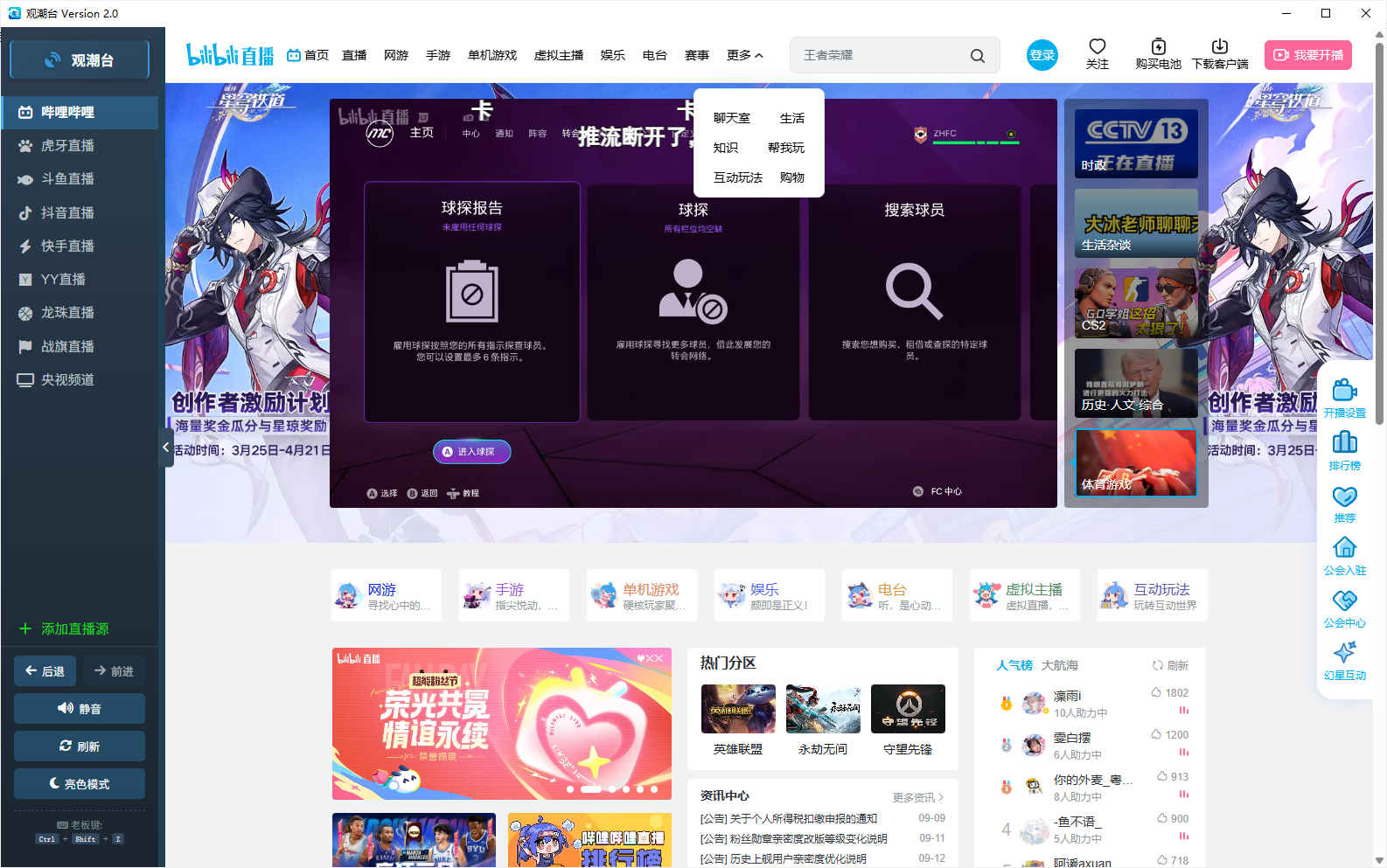Click the 公会入驻 house icon
Viewport: 1387px width, 868px height.
coord(1344,548)
